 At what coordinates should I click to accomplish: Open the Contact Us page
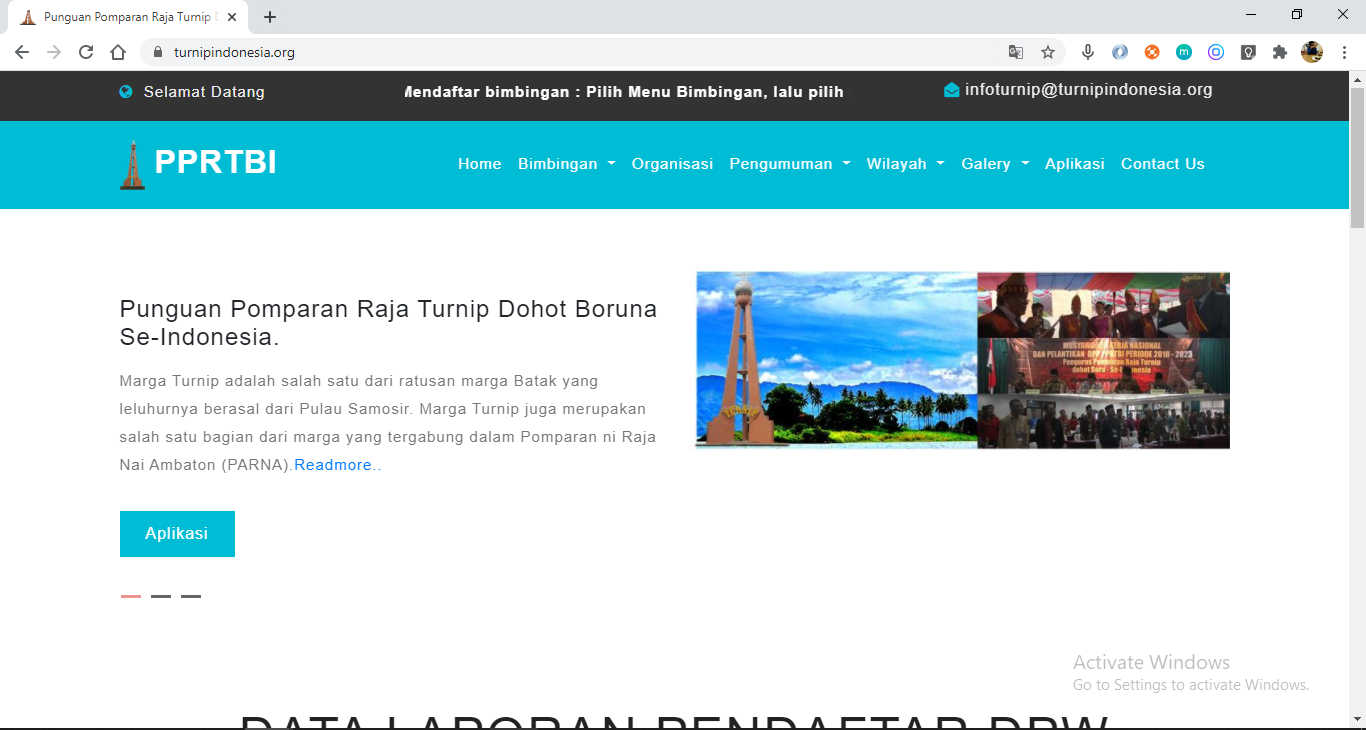[x=1162, y=164]
